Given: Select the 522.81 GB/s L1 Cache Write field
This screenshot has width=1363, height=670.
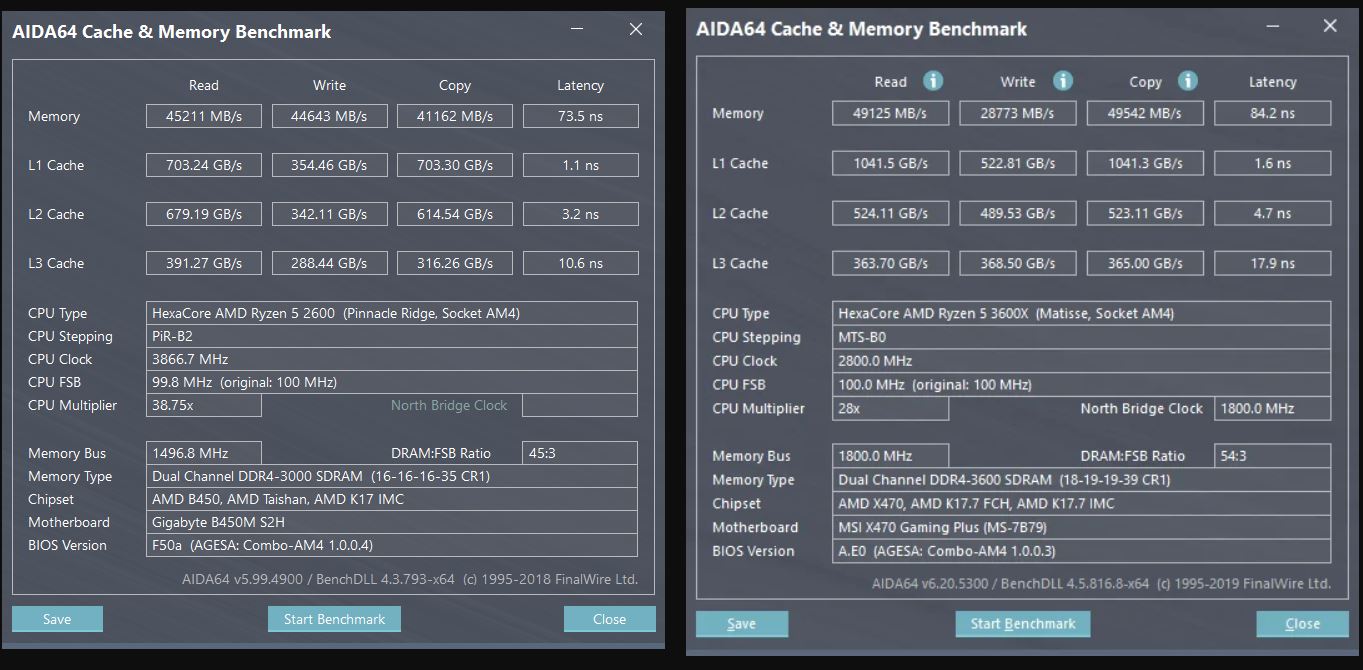Looking at the screenshot, I should (x=1017, y=163).
